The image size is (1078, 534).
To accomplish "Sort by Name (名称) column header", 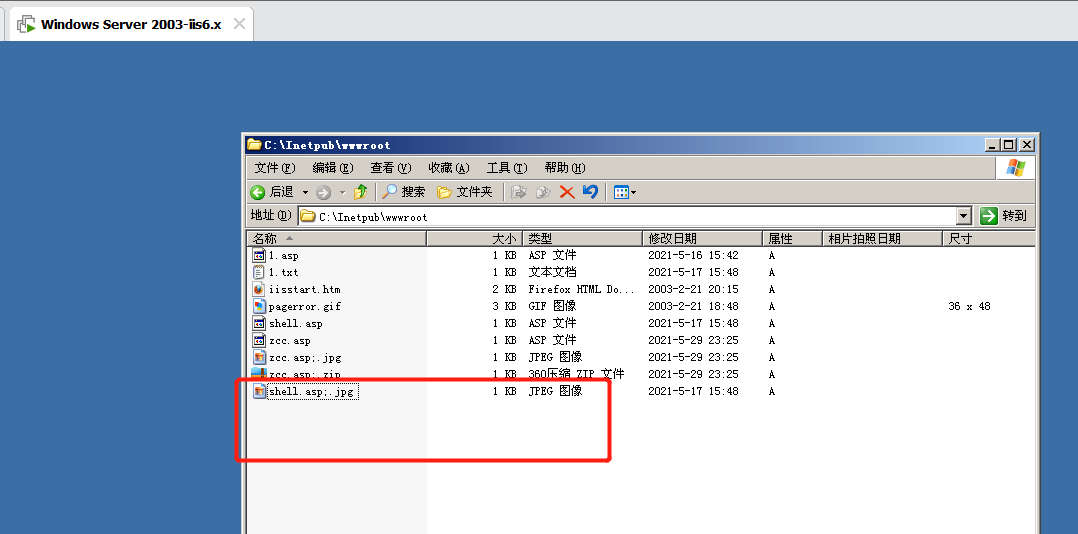I will click(337, 238).
